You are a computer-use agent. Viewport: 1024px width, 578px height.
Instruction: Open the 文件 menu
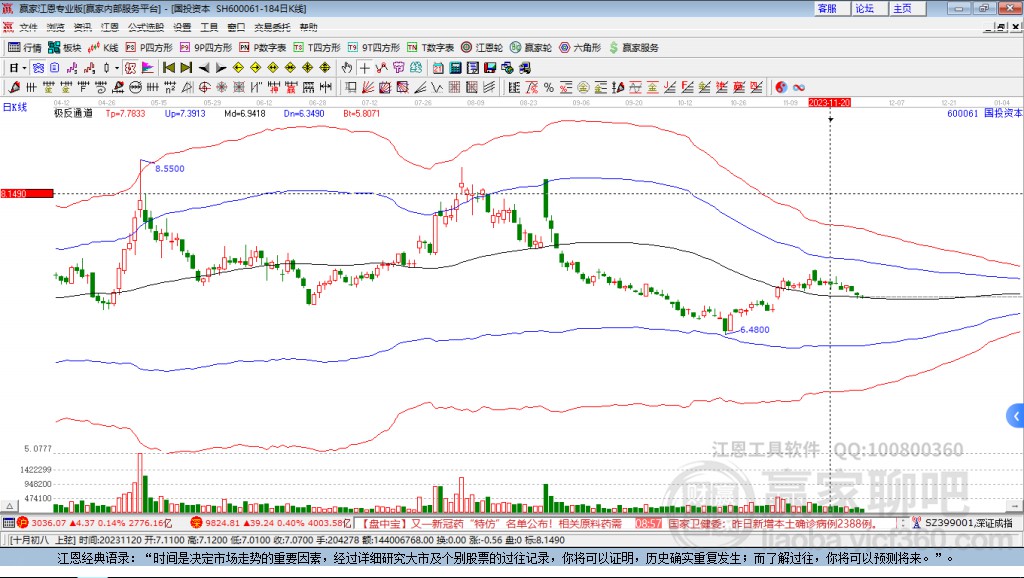tap(29, 27)
